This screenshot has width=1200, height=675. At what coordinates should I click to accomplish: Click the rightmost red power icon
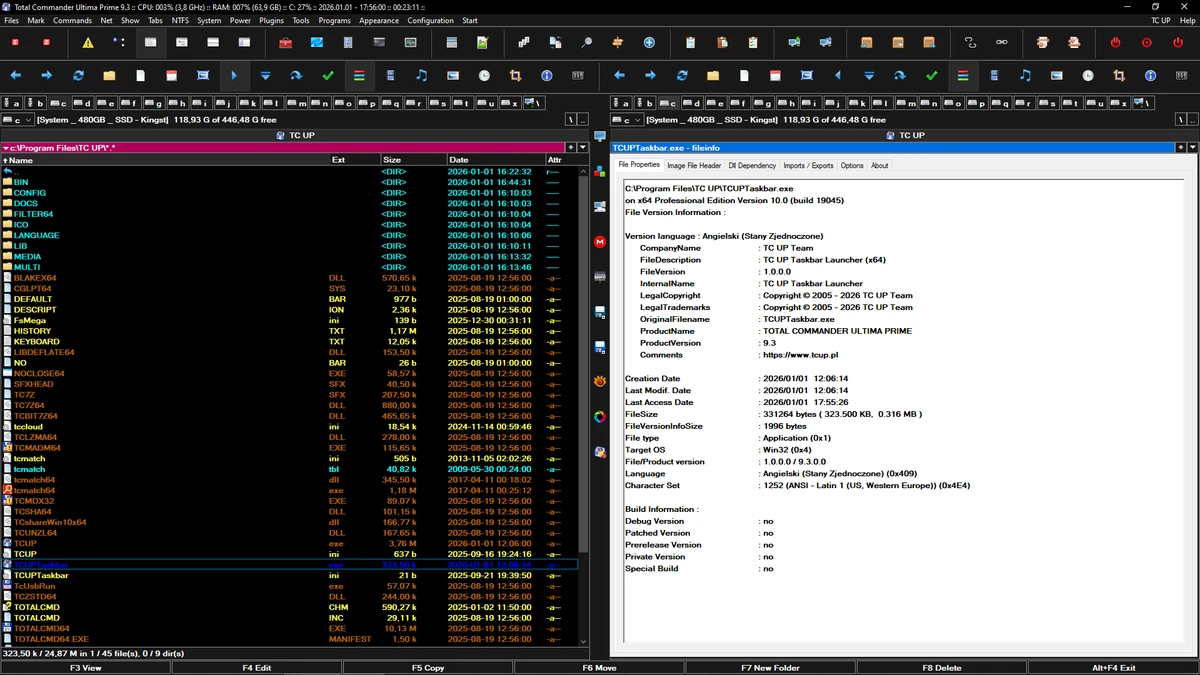(1178, 43)
